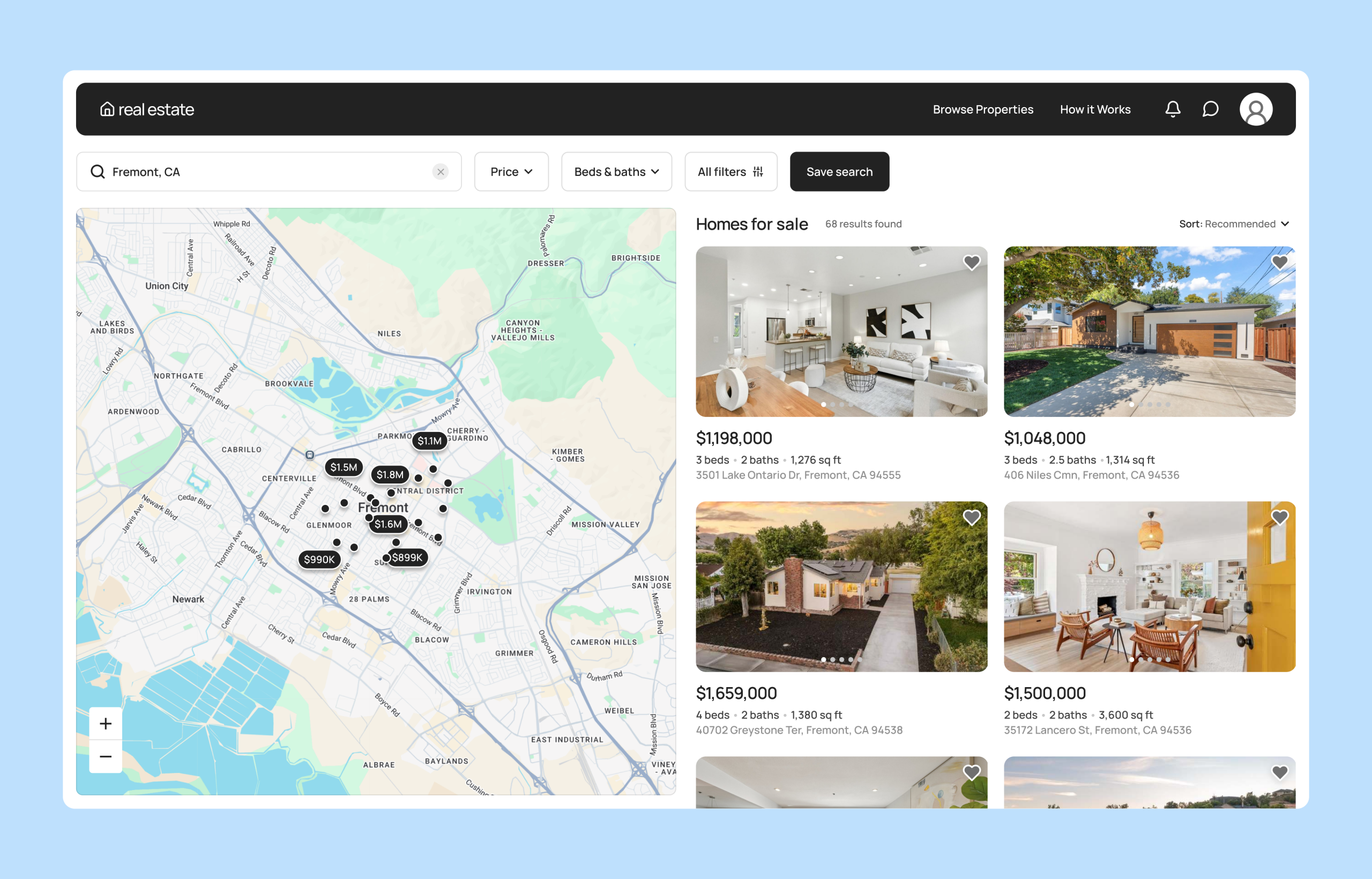Click the real estate home logo
This screenshot has height=879, width=1372.
coord(147,109)
